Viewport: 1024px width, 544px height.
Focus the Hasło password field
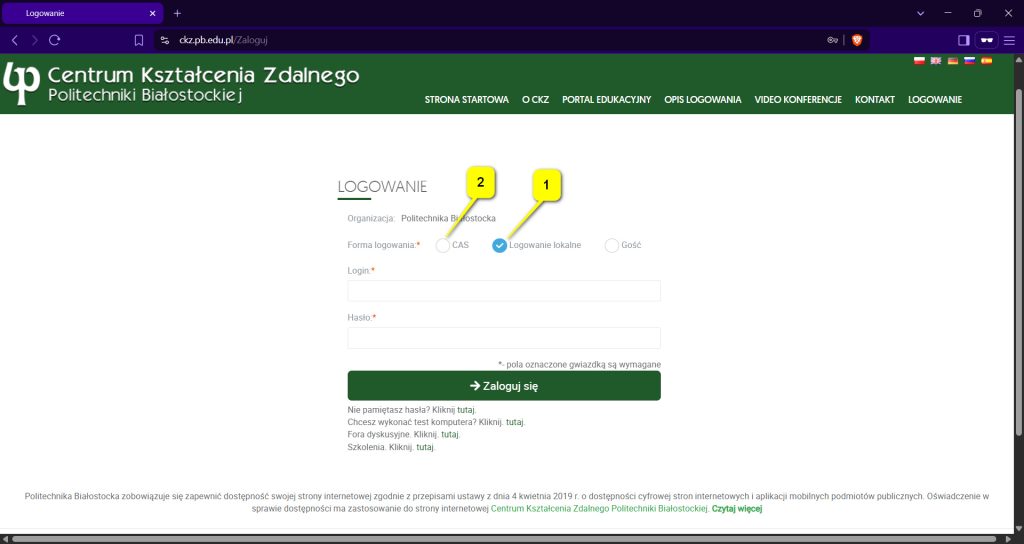(504, 338)
